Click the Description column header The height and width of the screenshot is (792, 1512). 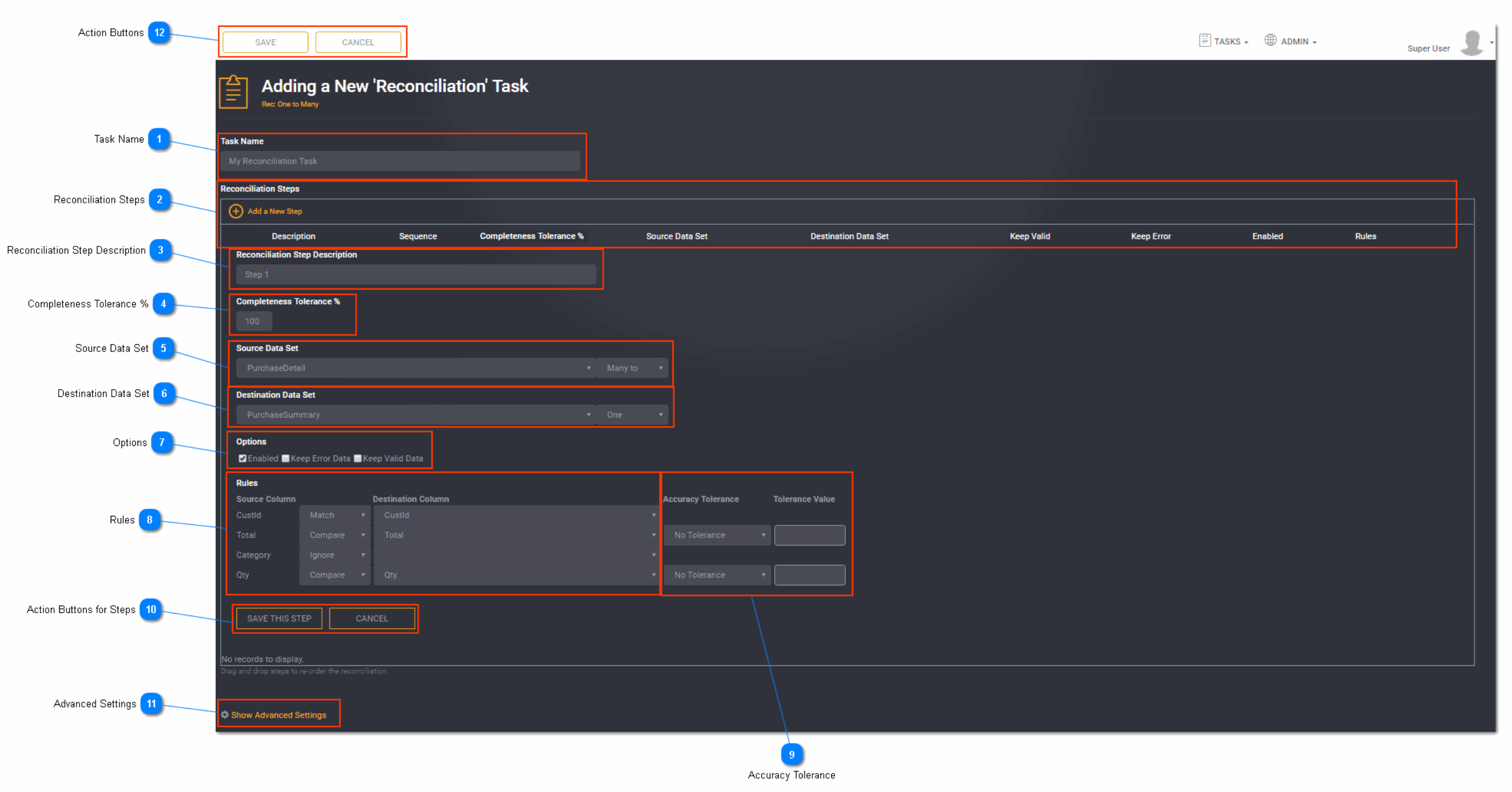(x=293, y=236)
